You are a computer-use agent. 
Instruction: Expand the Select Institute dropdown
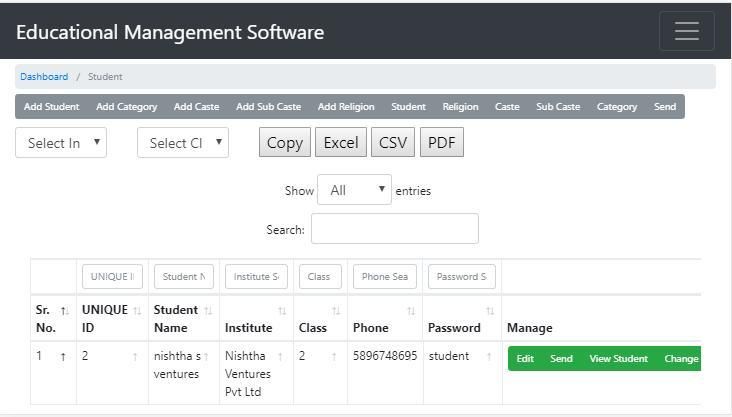pos(61,143)
